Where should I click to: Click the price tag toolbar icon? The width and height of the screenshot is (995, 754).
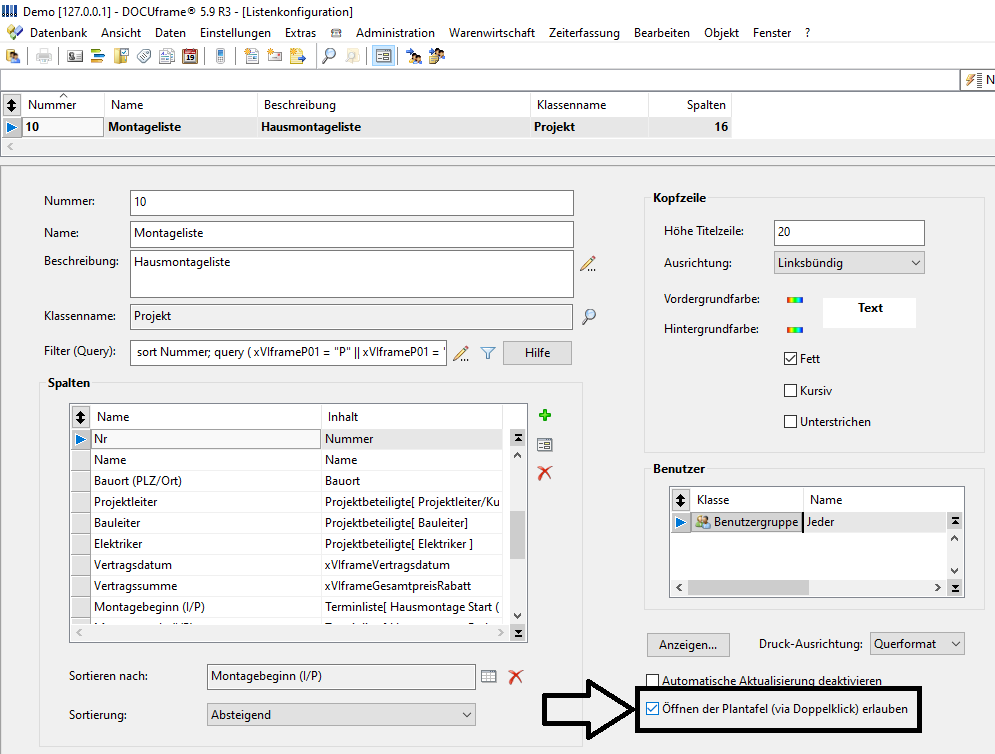[144, 56]
